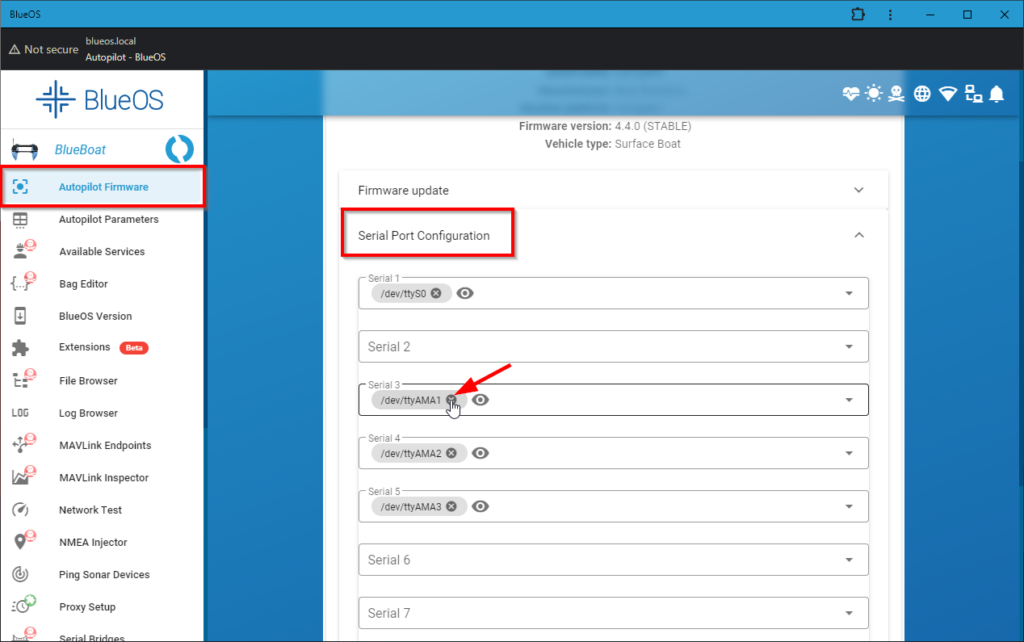Show details for Serial 5 port

[x=480, y=506]
